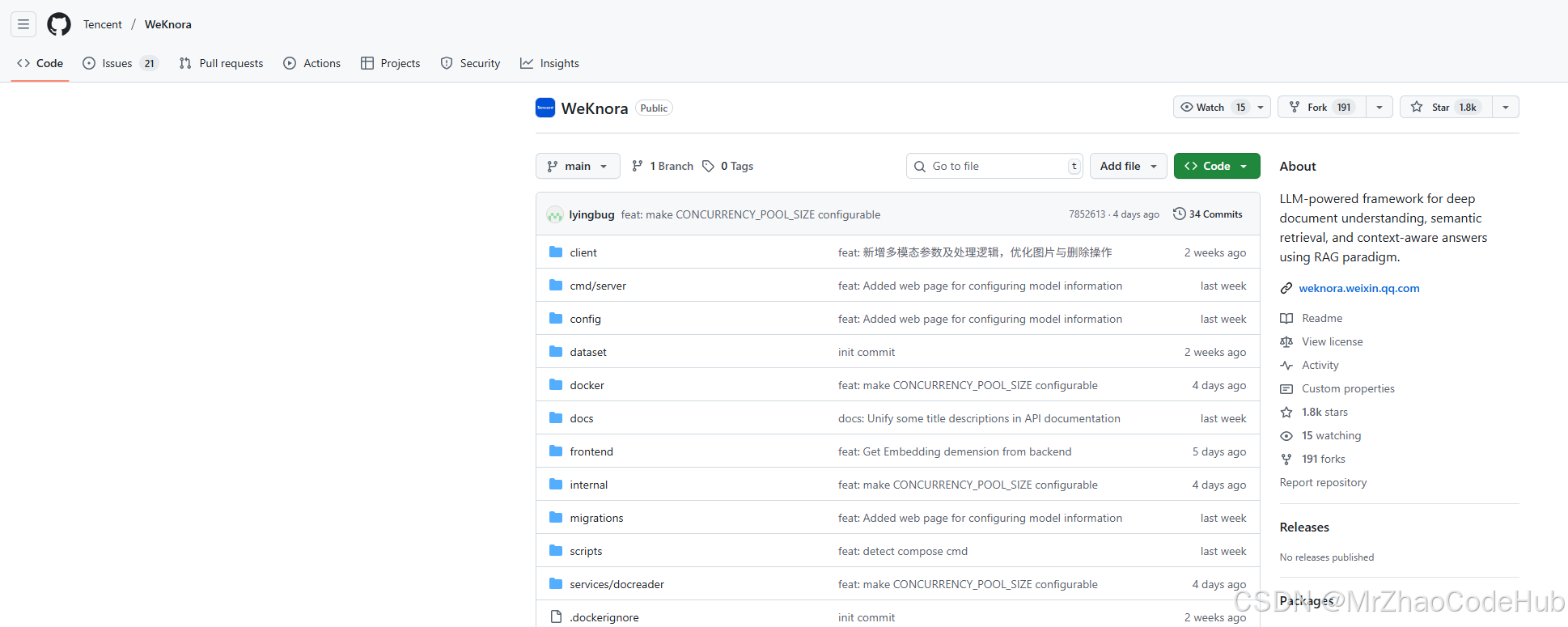Click the migrations folder icon
This screenshot has width=1568, height=627.
(x=556, y=518)
